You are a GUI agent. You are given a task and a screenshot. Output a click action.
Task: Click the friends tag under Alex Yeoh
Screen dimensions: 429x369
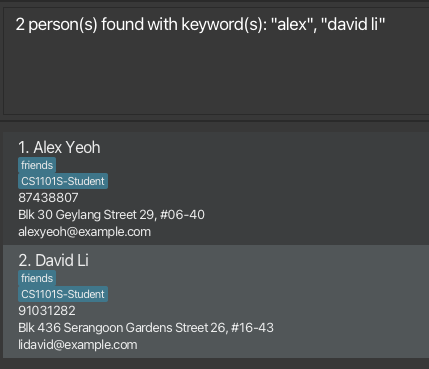(37, 165)
